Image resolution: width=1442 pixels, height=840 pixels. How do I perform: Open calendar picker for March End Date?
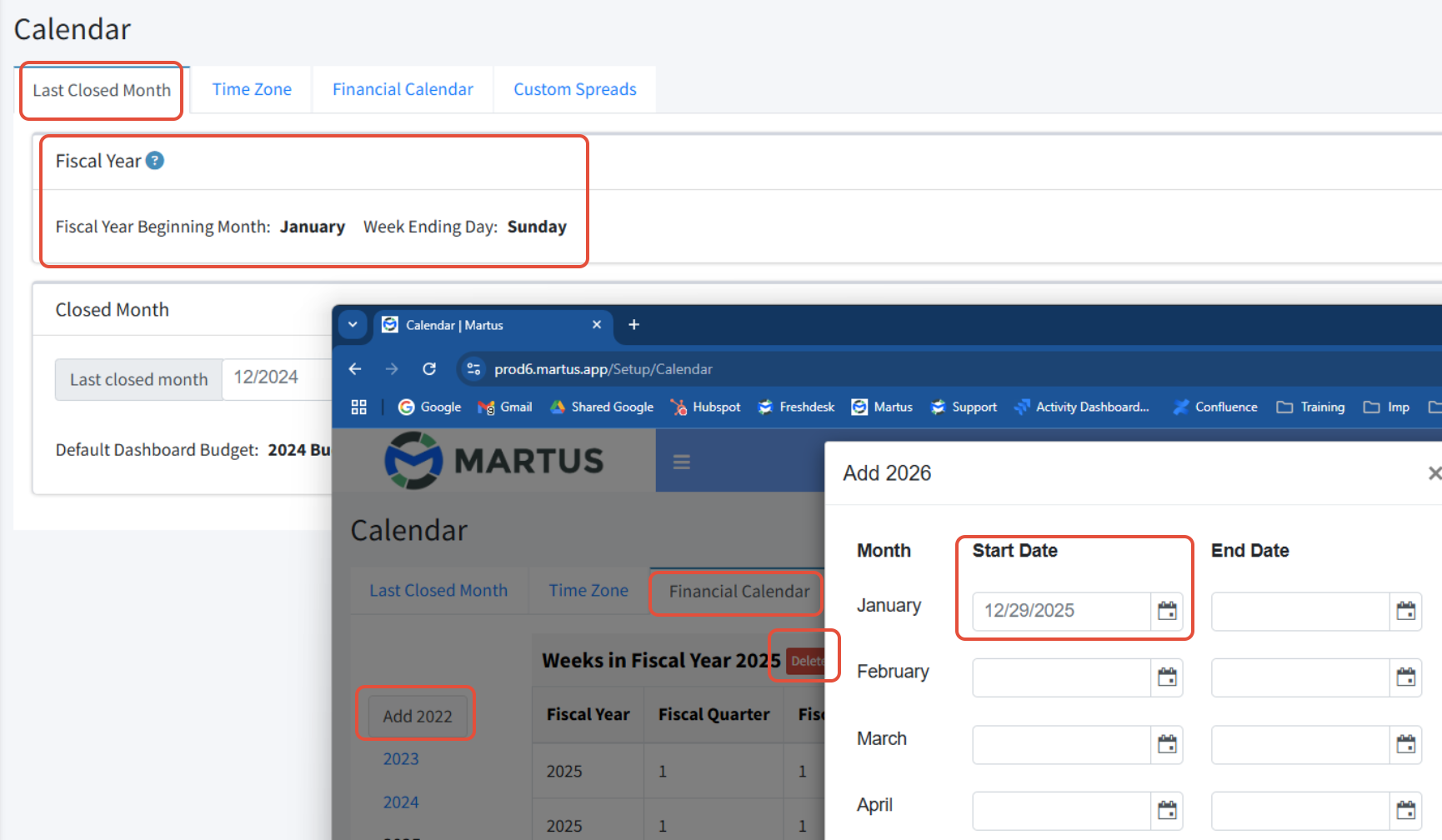pyautogui.click(x=1405, y=743)
